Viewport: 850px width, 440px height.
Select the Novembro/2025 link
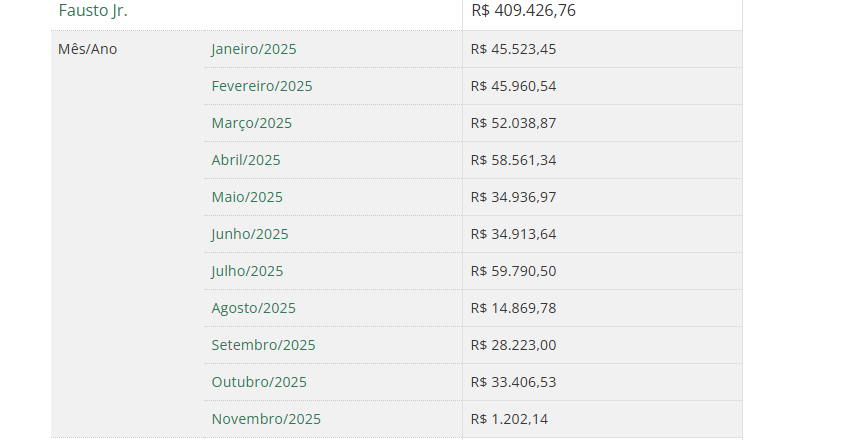pyautogui.click(x=266, y=419)
